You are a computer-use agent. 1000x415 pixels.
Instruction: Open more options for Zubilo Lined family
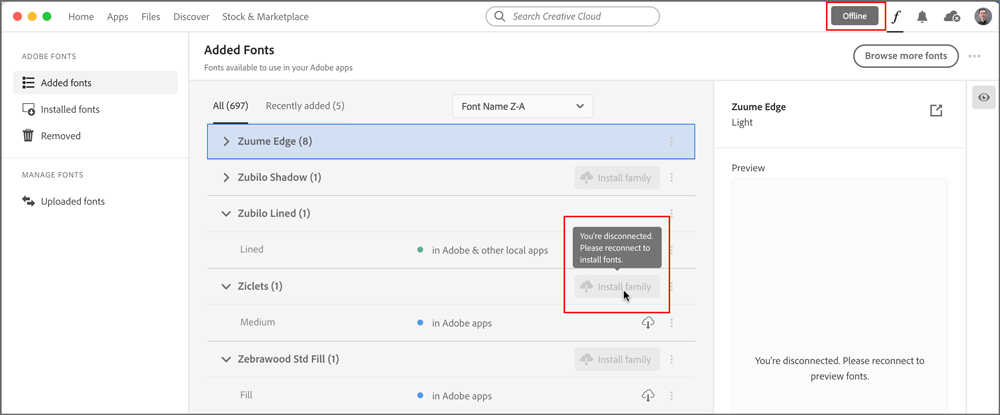[671, 214]
